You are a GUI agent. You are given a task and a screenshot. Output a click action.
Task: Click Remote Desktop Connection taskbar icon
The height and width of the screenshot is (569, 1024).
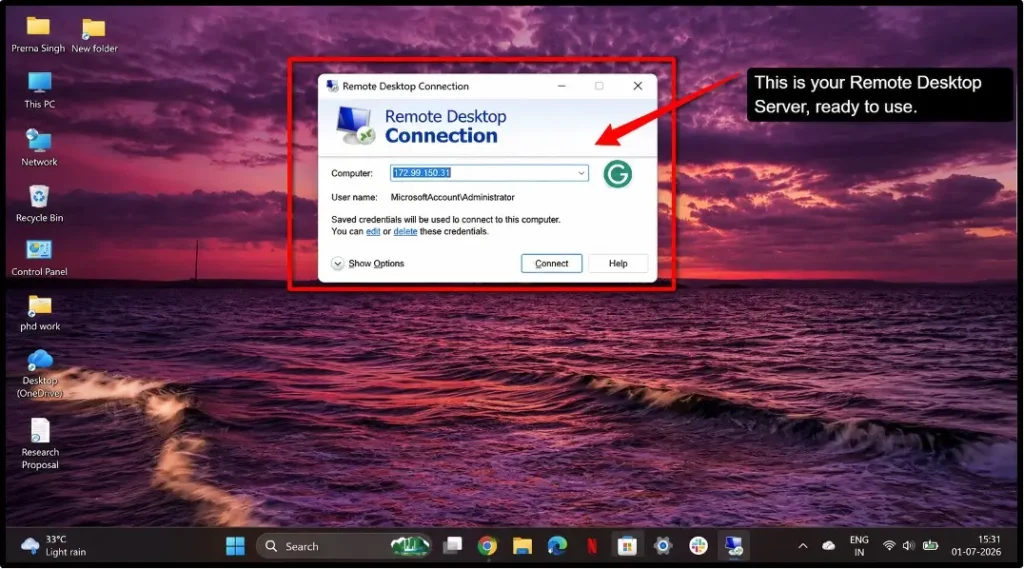[733, 545]
